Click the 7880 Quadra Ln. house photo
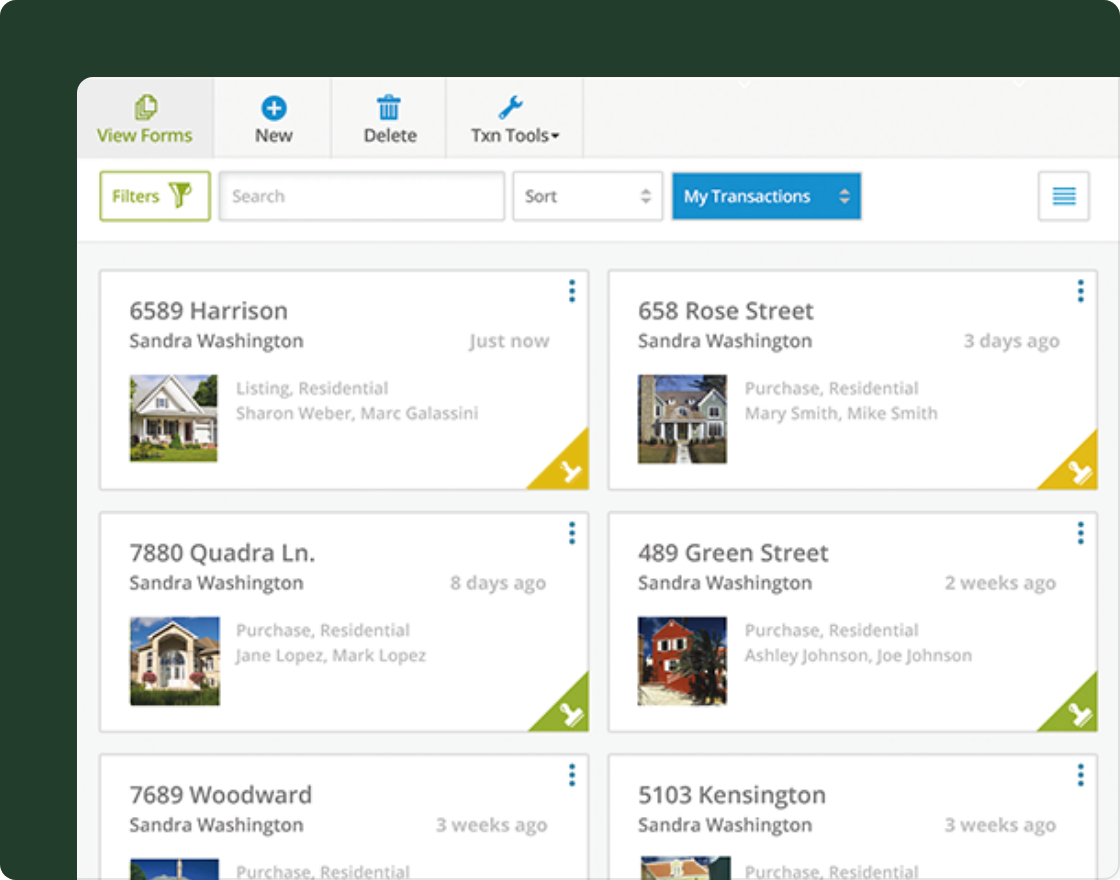 pos(175,661)
